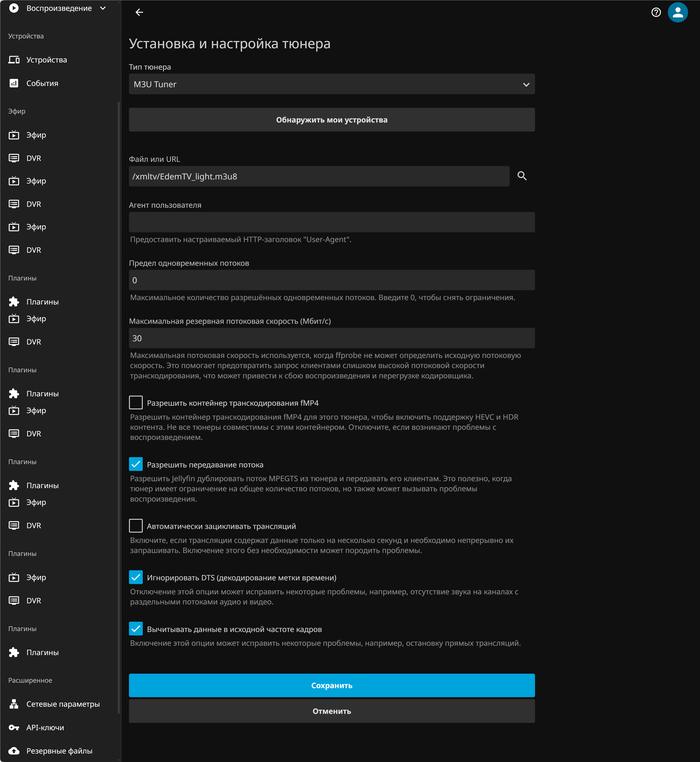
Task: Click the Сохранить button
Action: [x=331, y=686]
